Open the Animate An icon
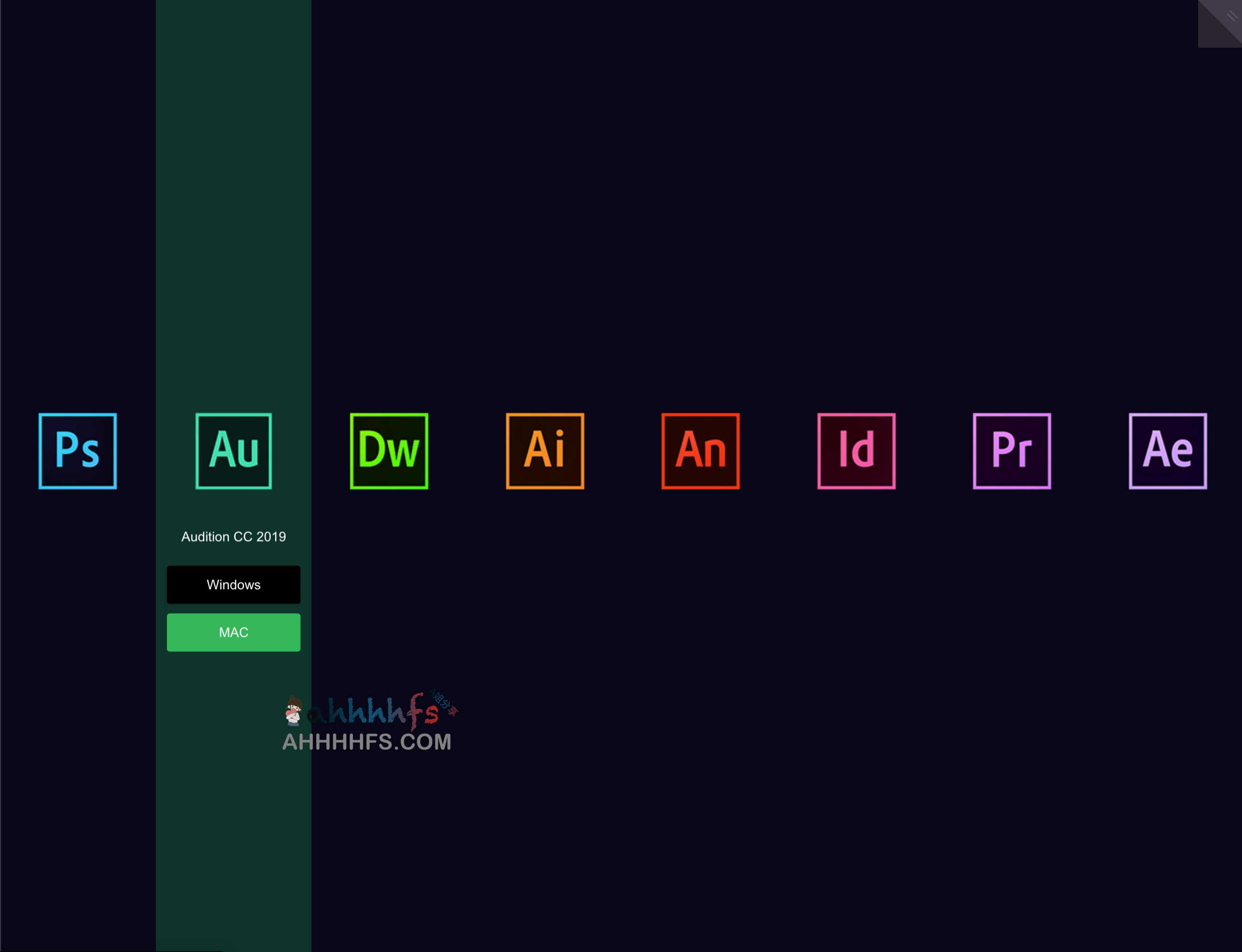The image size is (1242, 952). pyautogui.click(x=700, y=451)
